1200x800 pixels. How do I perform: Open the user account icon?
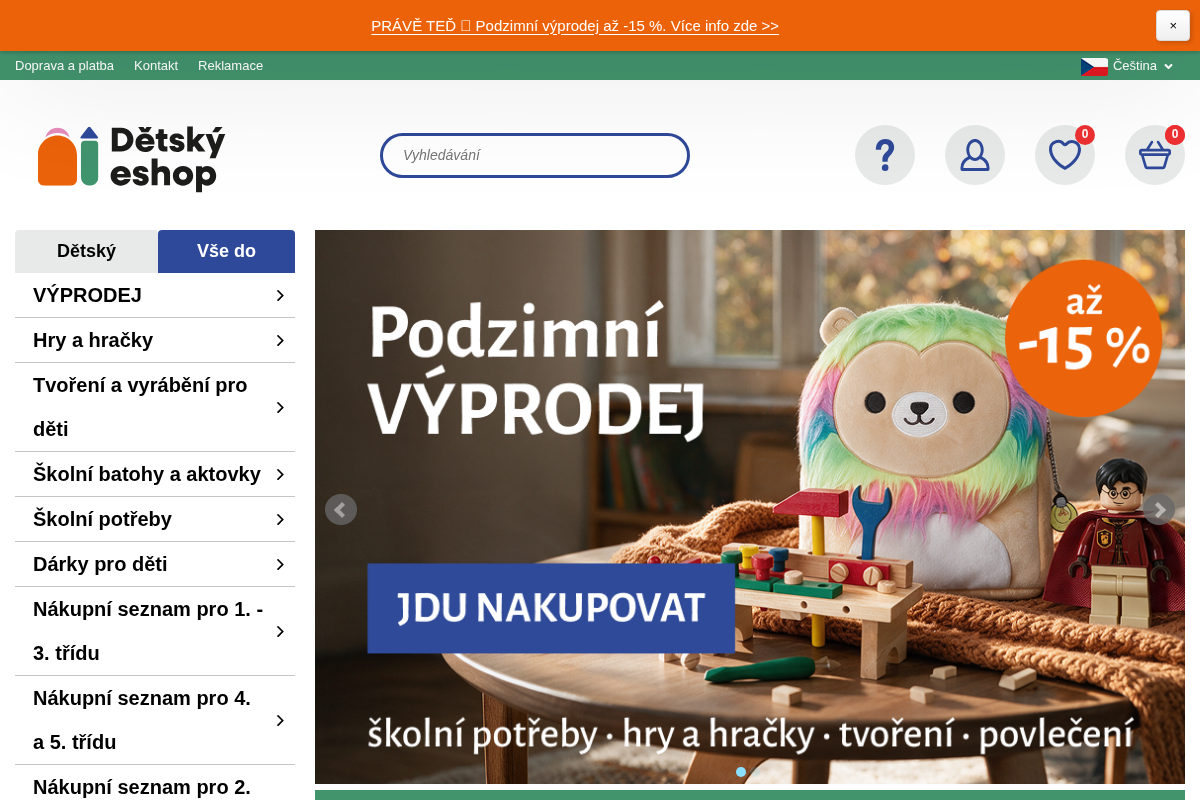click(975, 155)
